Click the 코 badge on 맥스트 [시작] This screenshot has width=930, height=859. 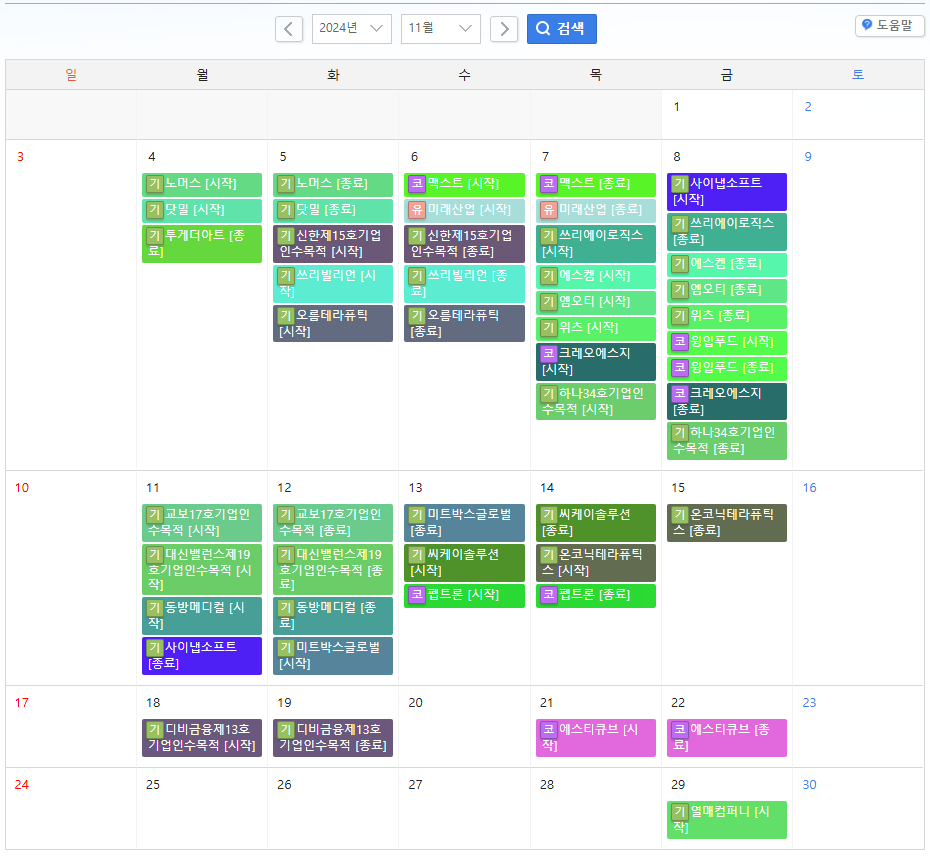point(418,183)
